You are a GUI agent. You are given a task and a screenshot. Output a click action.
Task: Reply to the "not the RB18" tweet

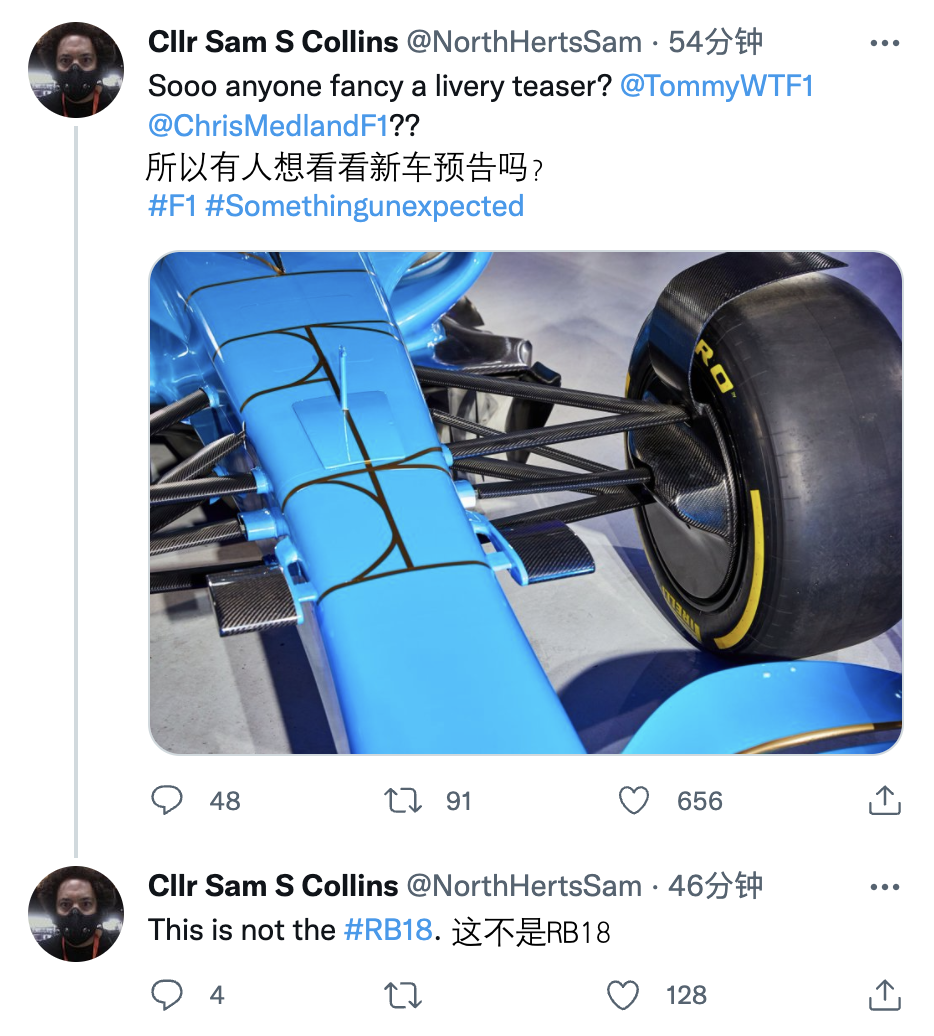[x=167, y=995]
